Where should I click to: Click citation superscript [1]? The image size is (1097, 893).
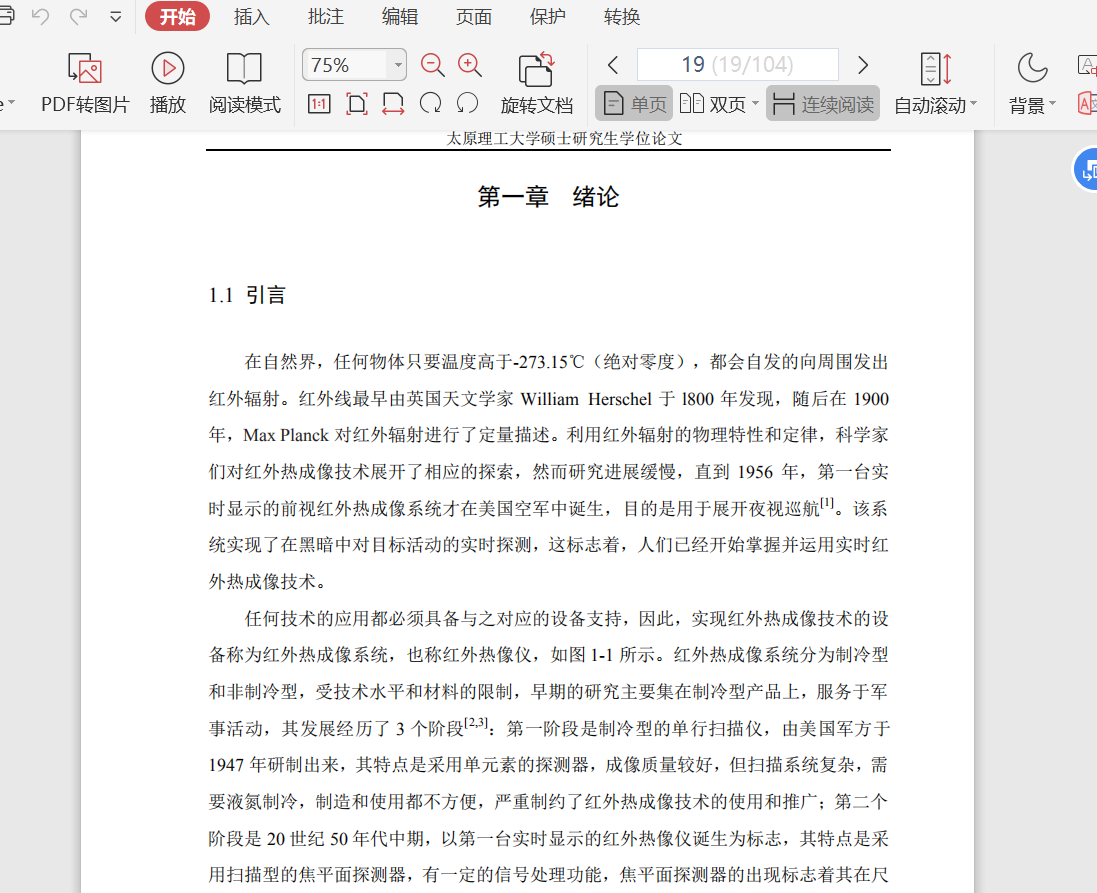pos(827,503)
